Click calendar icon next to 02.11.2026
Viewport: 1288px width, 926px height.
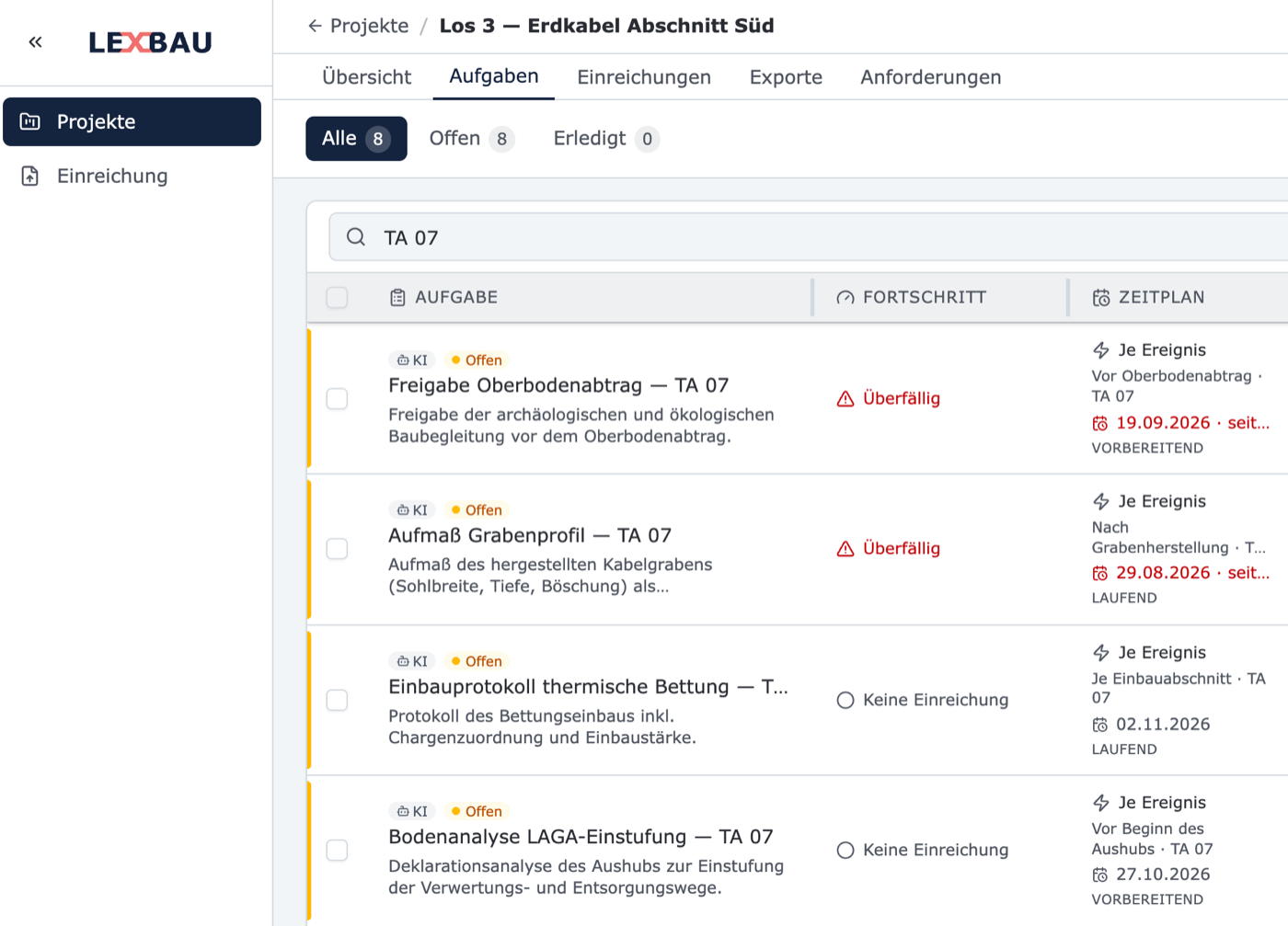[1100, 725]
